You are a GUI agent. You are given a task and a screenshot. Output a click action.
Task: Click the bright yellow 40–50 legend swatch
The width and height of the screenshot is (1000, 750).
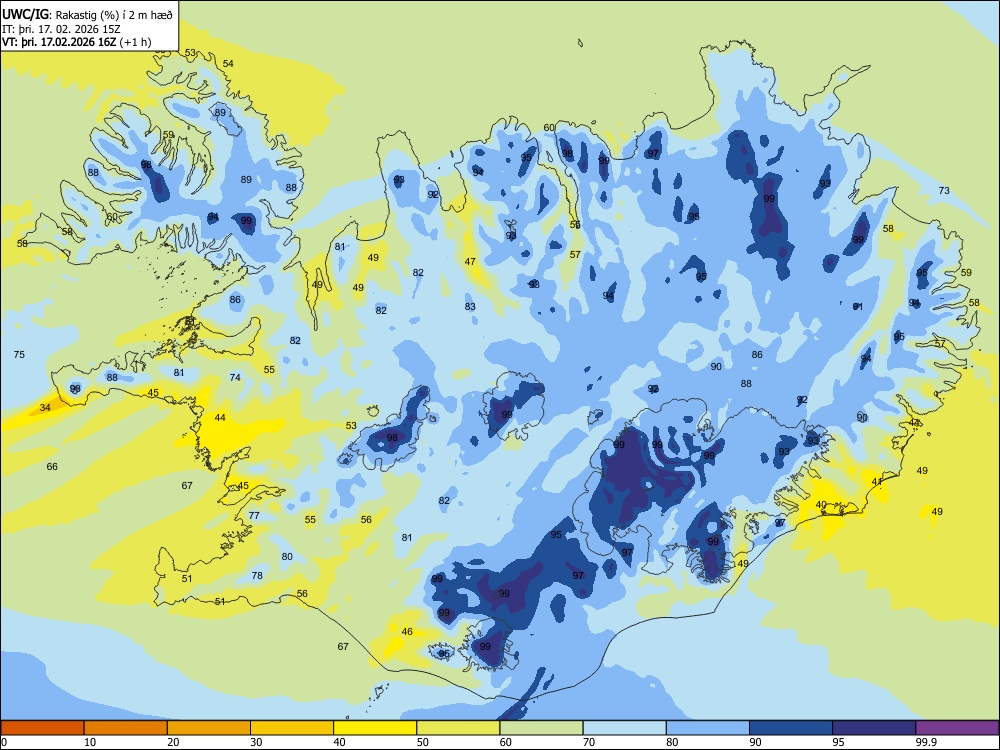click(x=375, y=728)
